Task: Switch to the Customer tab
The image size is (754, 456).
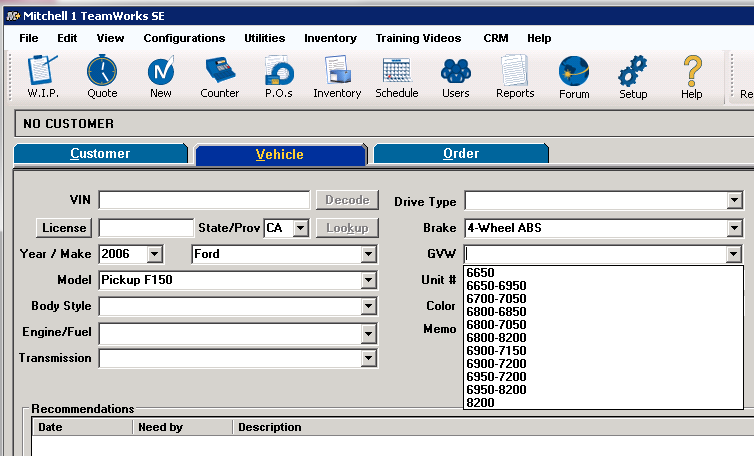Action: [100, 153]
